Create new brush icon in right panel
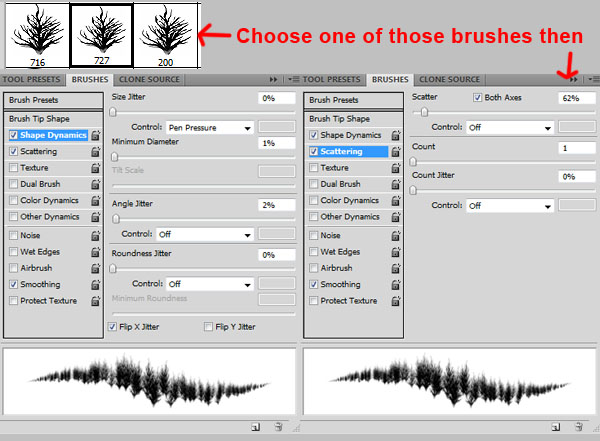The height and width of the screenshot is (441, 600). [x=556, y=427]
